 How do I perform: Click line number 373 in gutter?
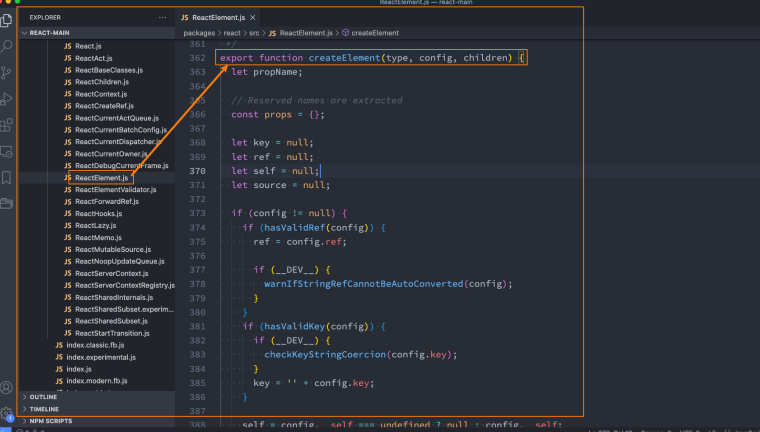point(197,213)
